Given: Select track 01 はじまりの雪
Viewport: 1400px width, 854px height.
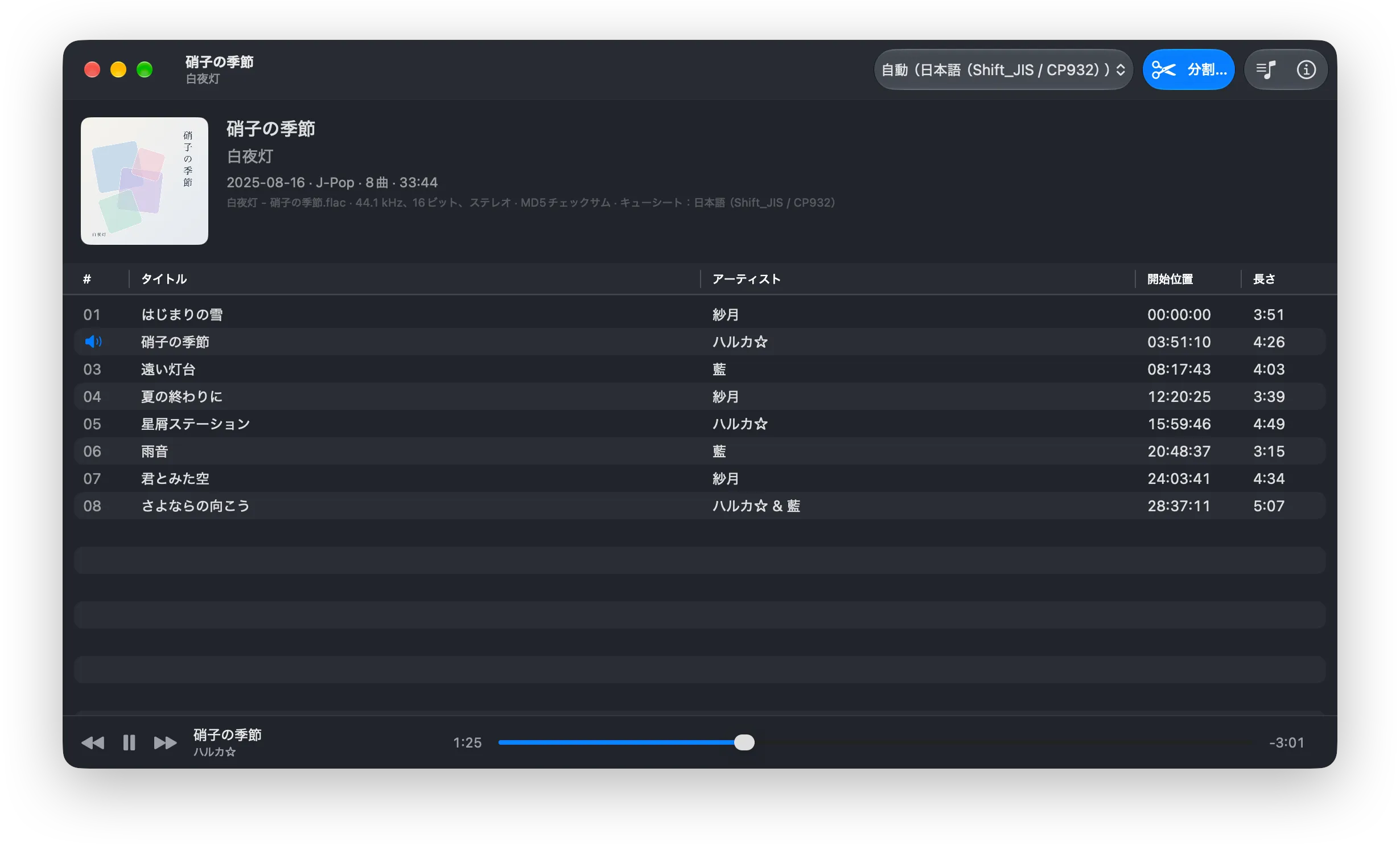Looking at the screenshot, I should (699, 314).
